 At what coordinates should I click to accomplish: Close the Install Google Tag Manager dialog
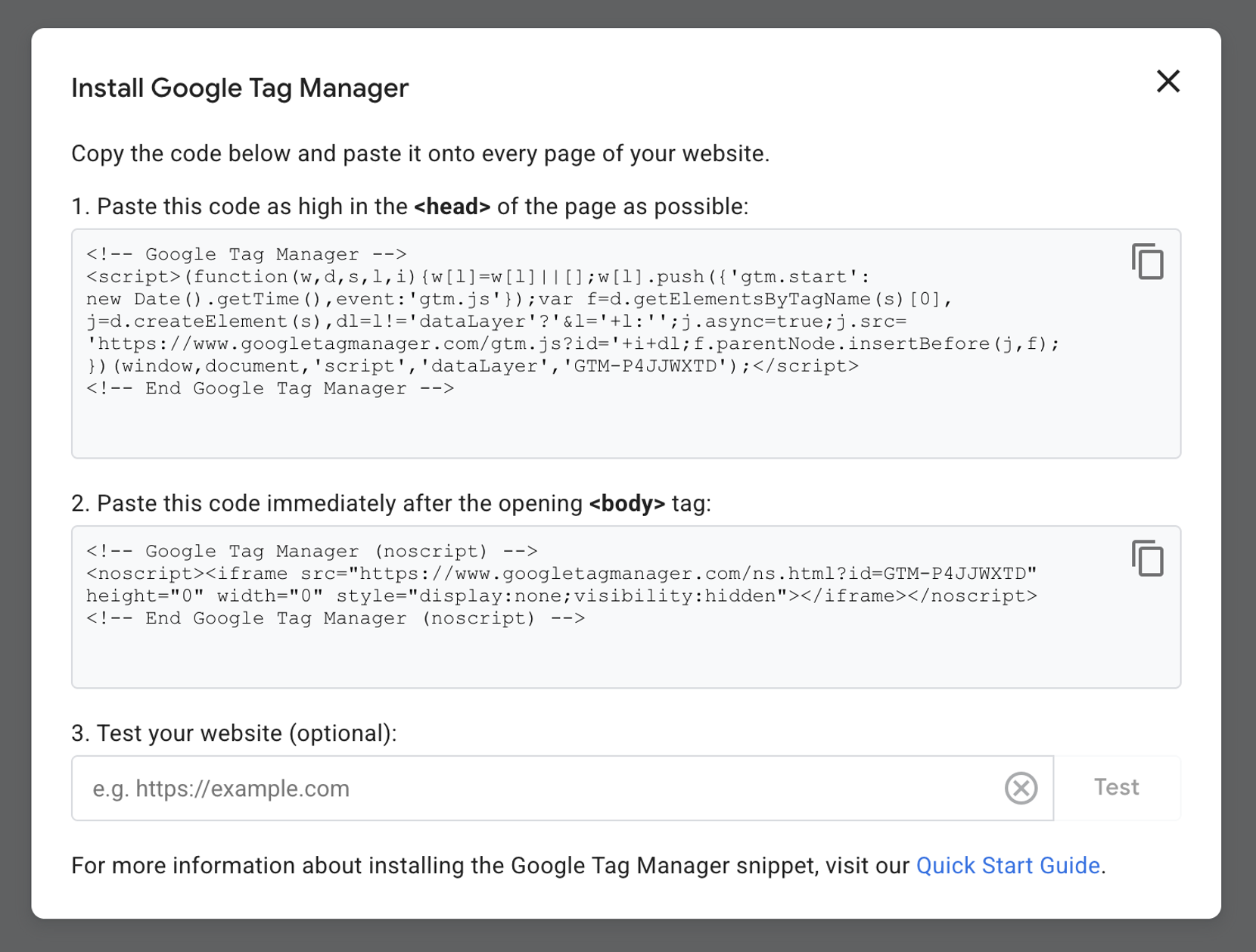[x=1167, y=82]
